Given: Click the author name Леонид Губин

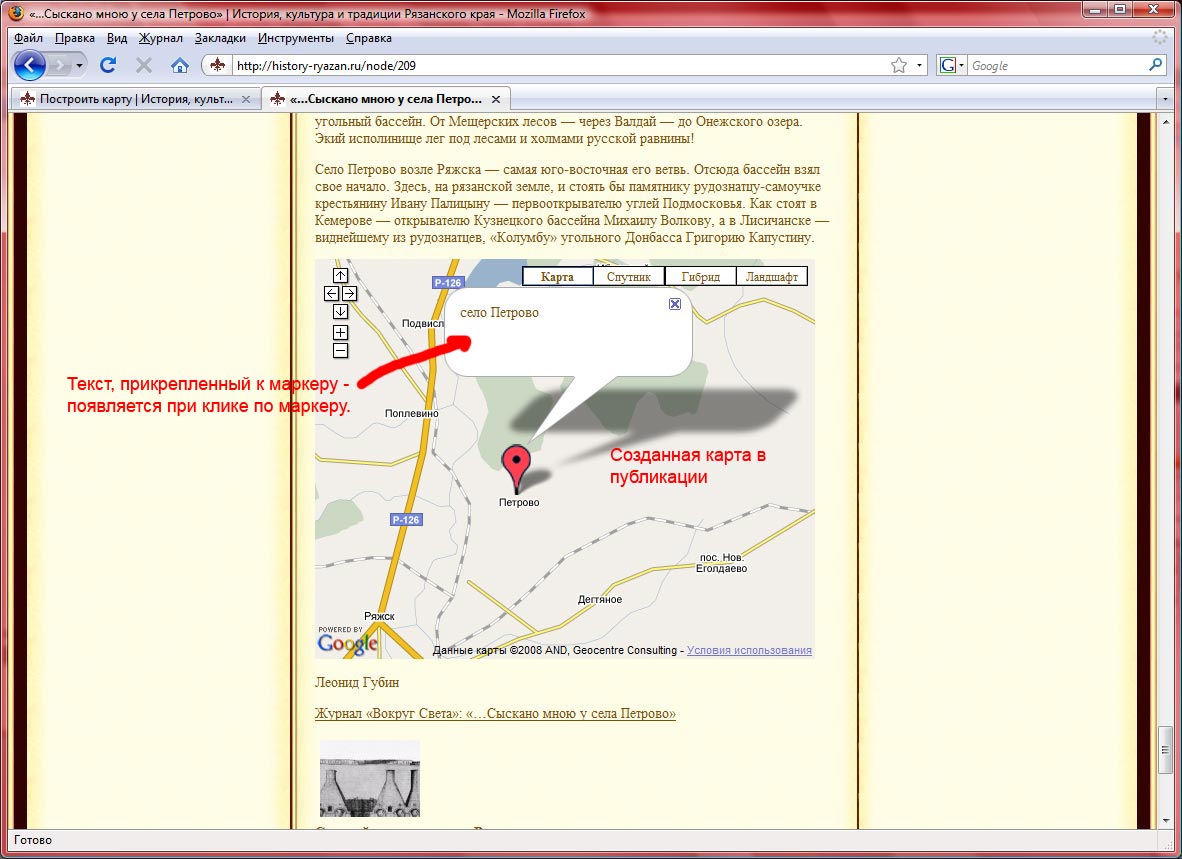Looking at the screenshot, I should coord(357,682).
